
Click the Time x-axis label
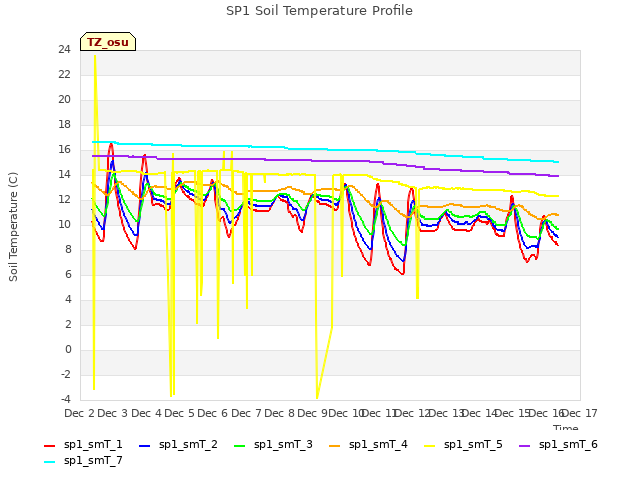tap(565, 427)
